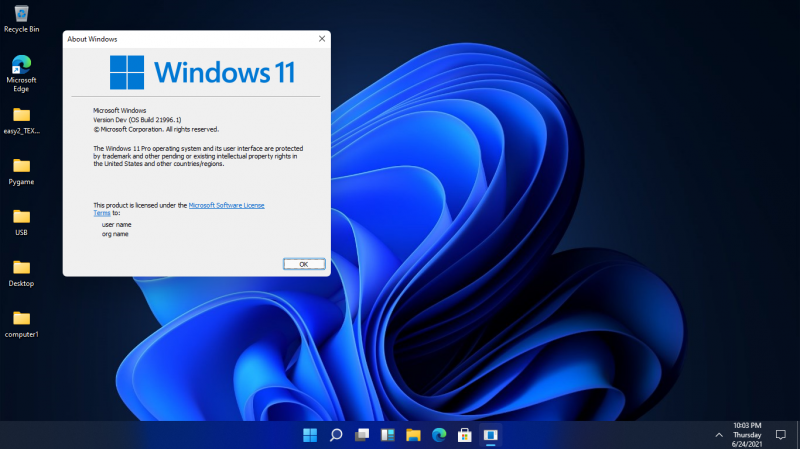Select the Recycle Bin desktop icon
800x449 pixels.
[21, 16]
